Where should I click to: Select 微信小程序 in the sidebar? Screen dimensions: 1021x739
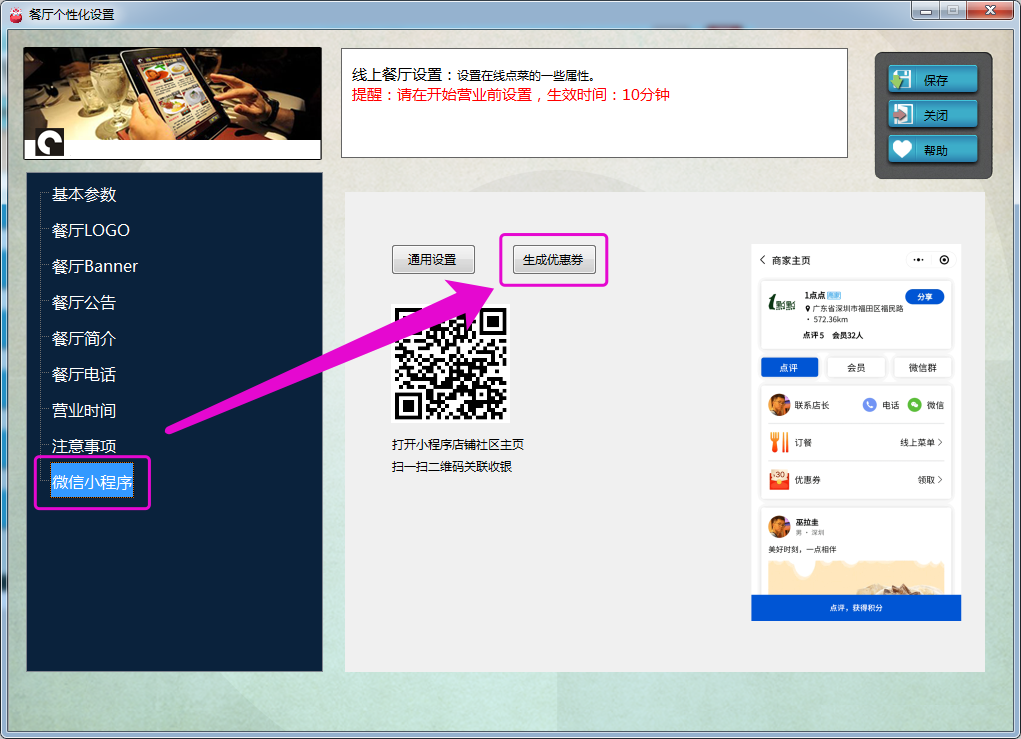tap(92, 481)
